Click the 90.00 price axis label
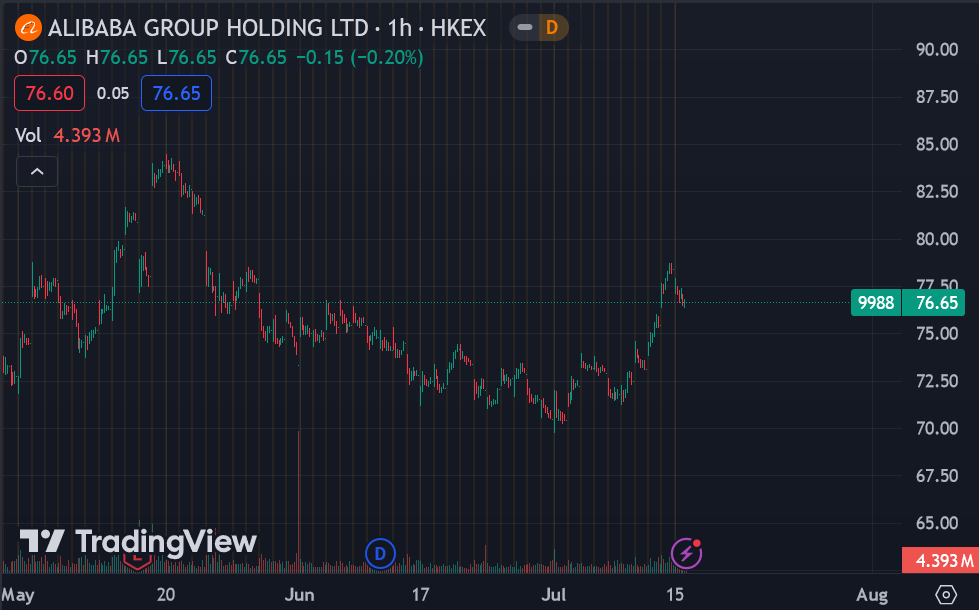 coord(937,49)
